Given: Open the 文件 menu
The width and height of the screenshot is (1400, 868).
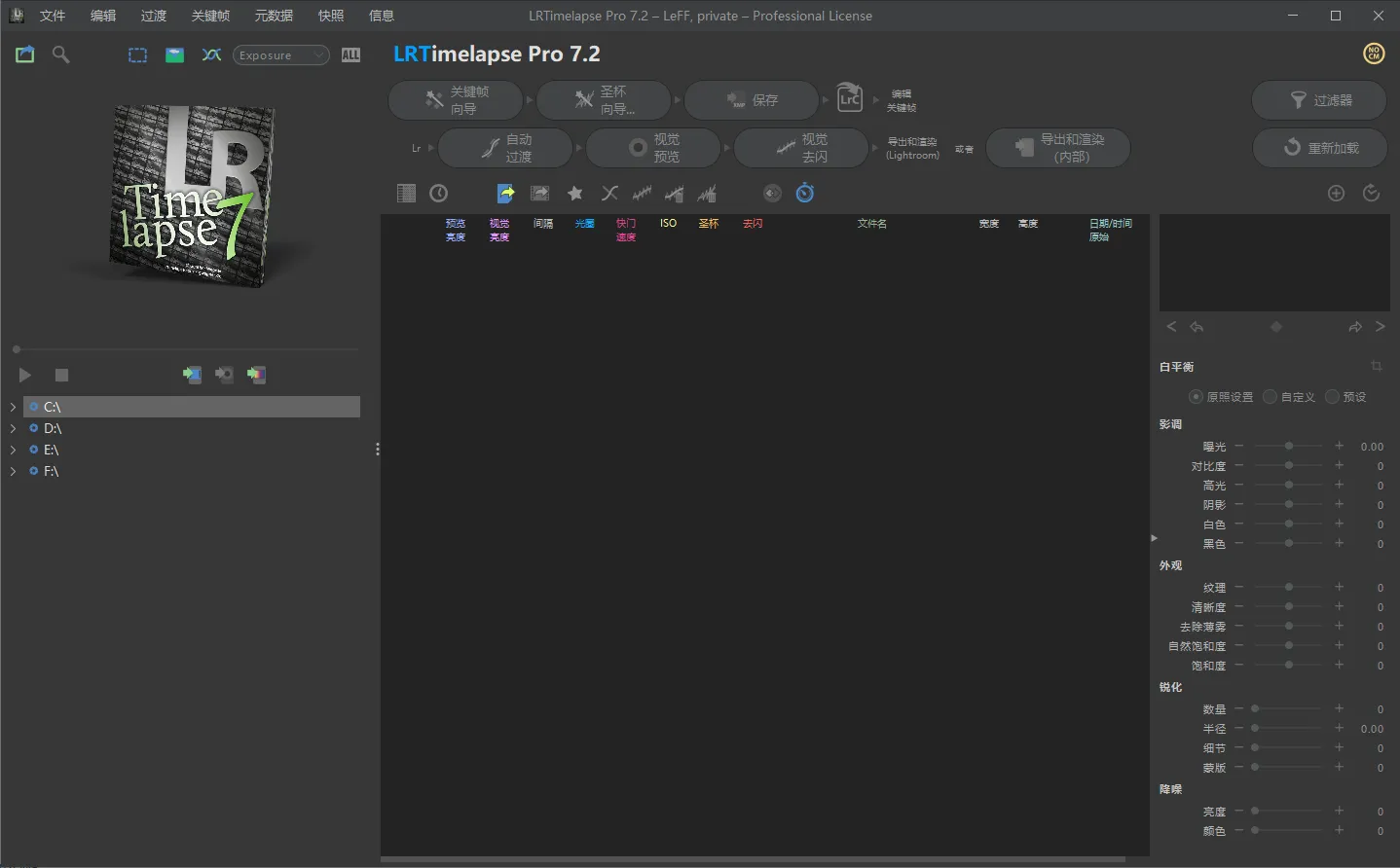Looking at the screenshot, I should tap(53, 16).
